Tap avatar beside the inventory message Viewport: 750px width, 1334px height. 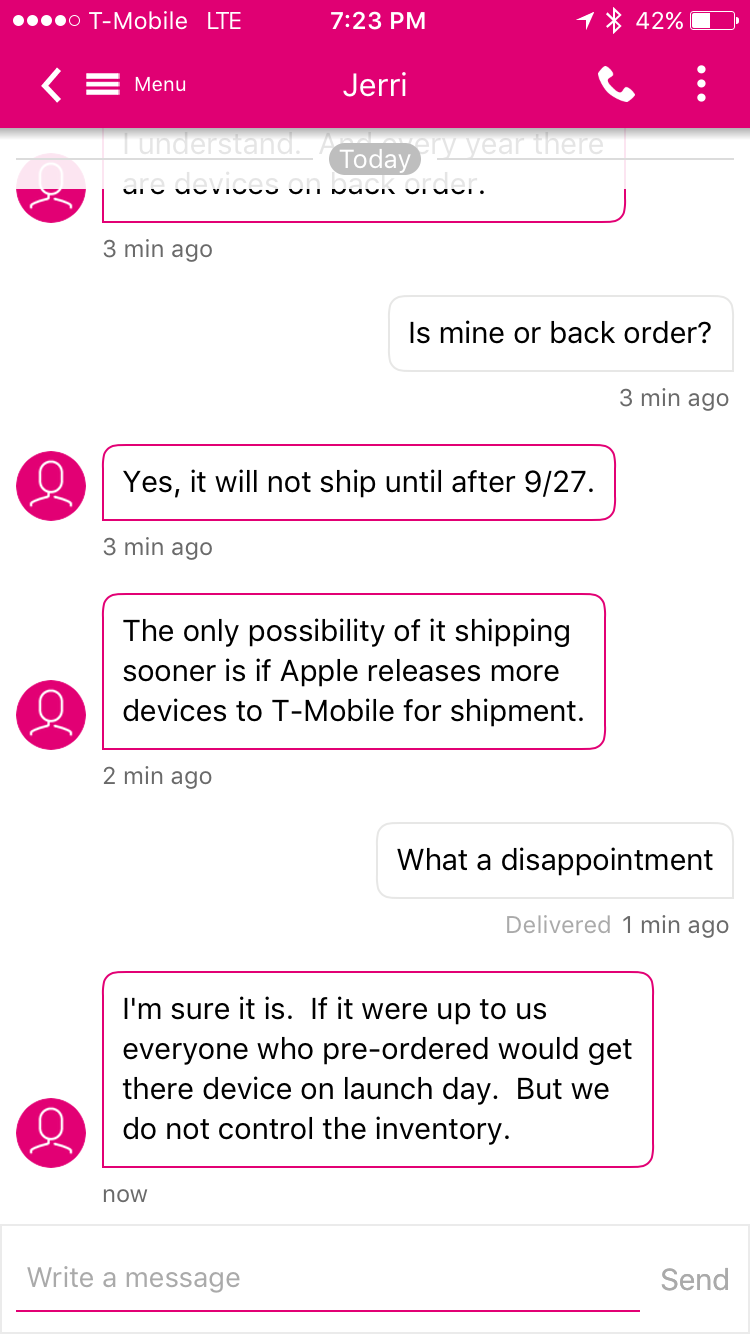pos(51,1133)
